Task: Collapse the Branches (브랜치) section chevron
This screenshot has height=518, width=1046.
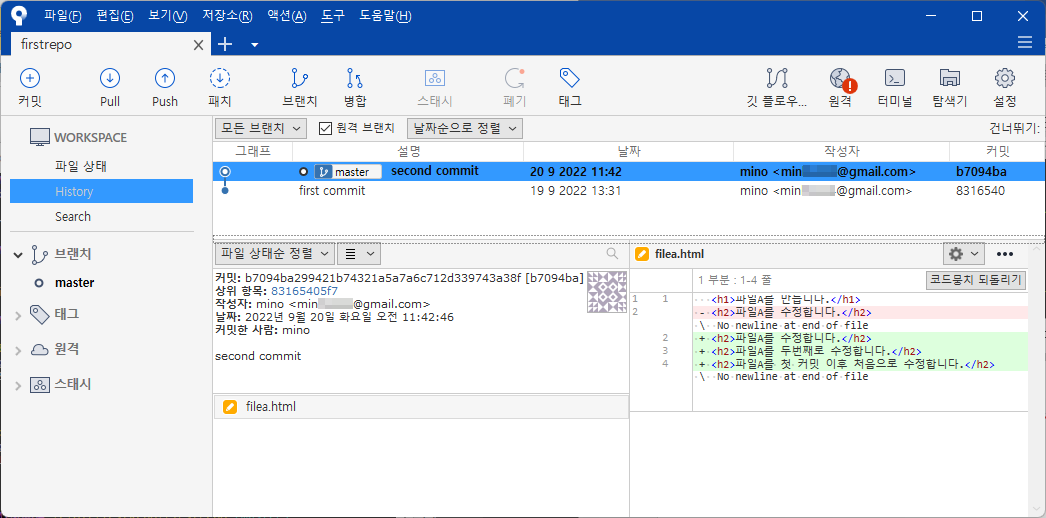Action: point(18,255)
